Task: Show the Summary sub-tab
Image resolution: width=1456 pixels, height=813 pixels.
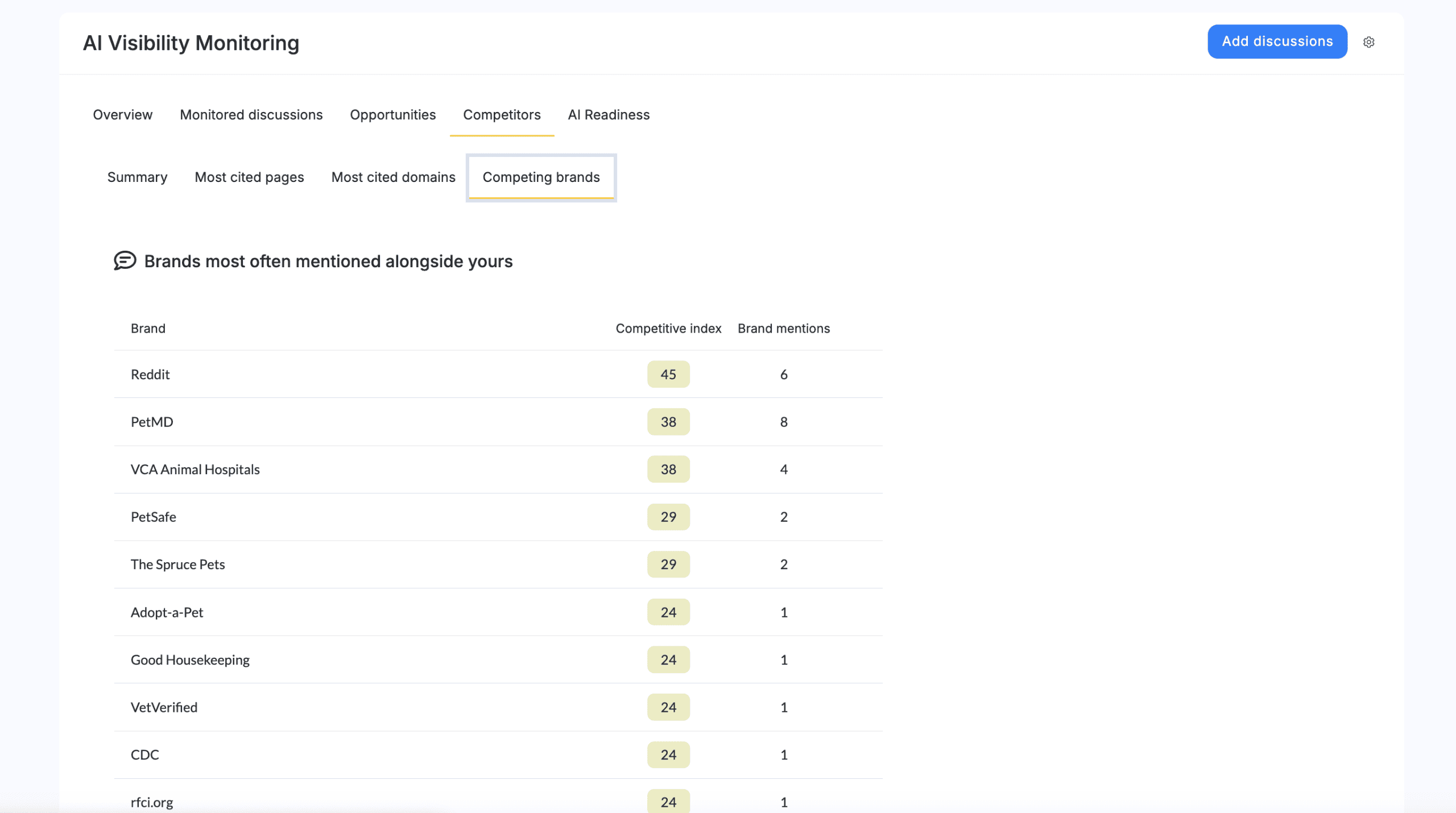Action: pyautogui.click(x=138, y=177)
